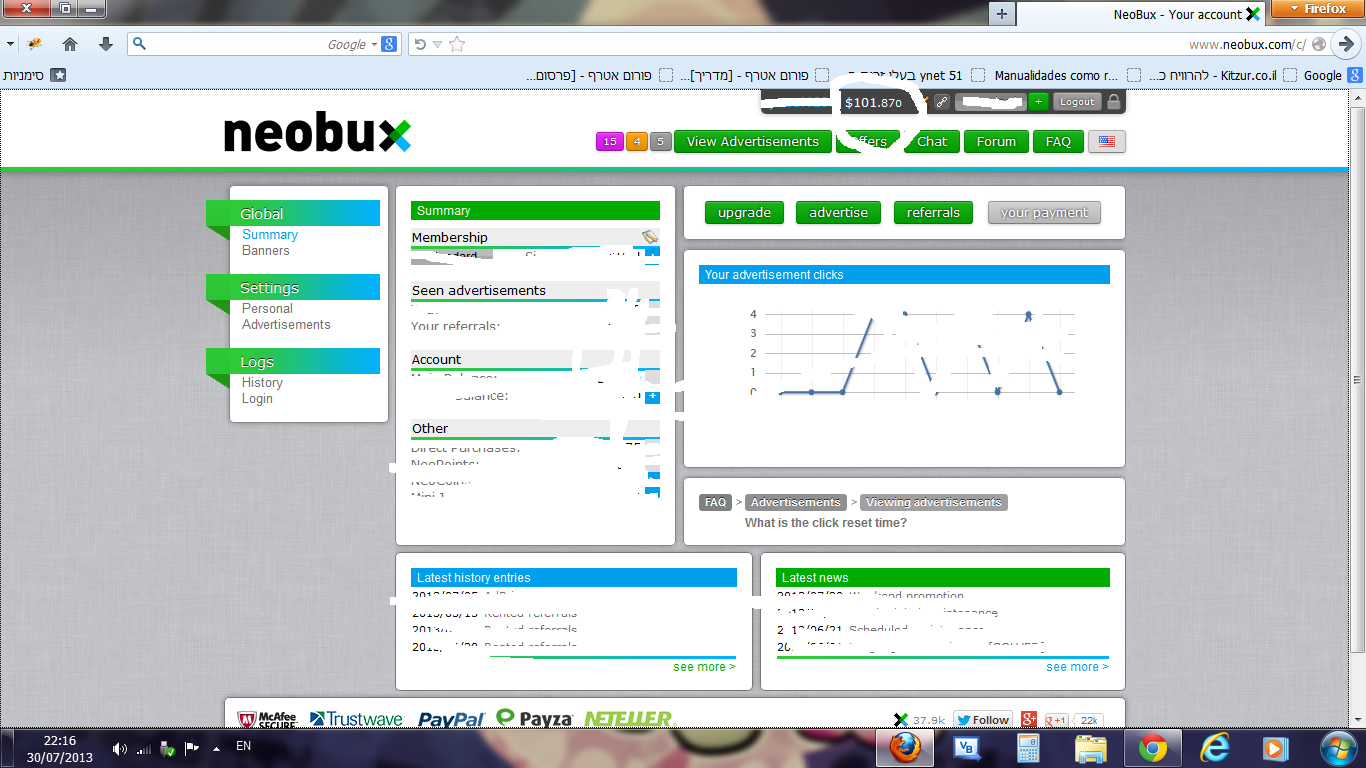Open Google search engine dropdown arrow
Viewport: 1366px width, 768px height.
[374, 44]
